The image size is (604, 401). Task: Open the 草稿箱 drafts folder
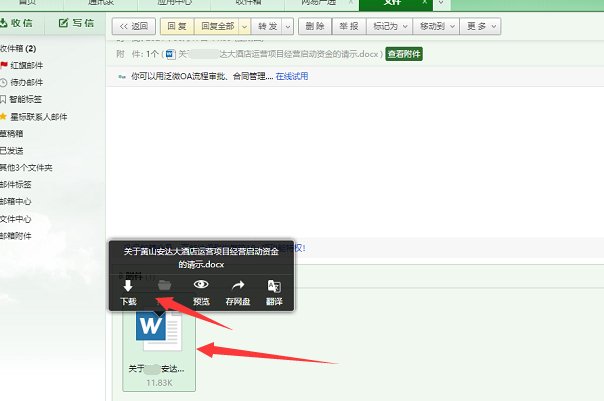point(12,133)
